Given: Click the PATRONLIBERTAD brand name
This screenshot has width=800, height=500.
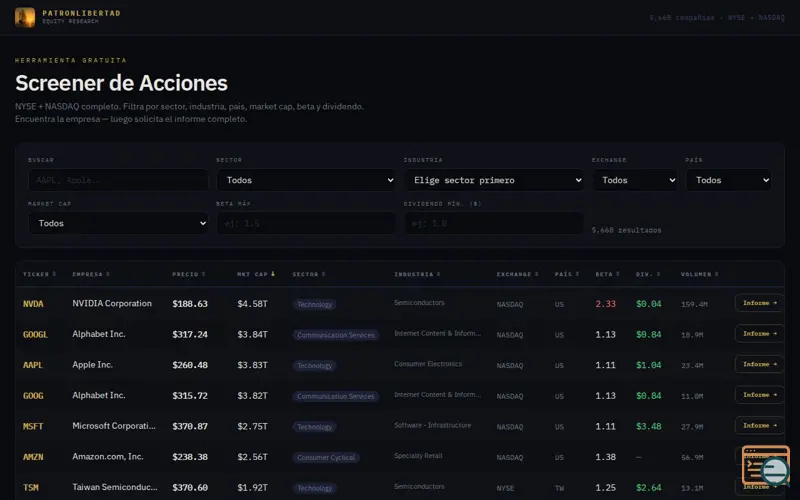Looking at the screenshot, I should point(82,13).
